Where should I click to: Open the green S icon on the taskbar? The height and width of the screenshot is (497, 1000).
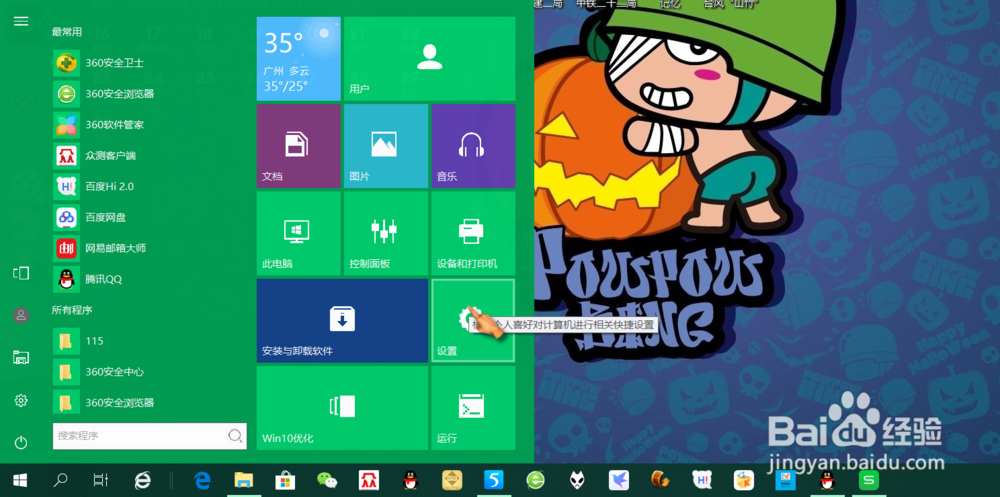coord(869,480)
